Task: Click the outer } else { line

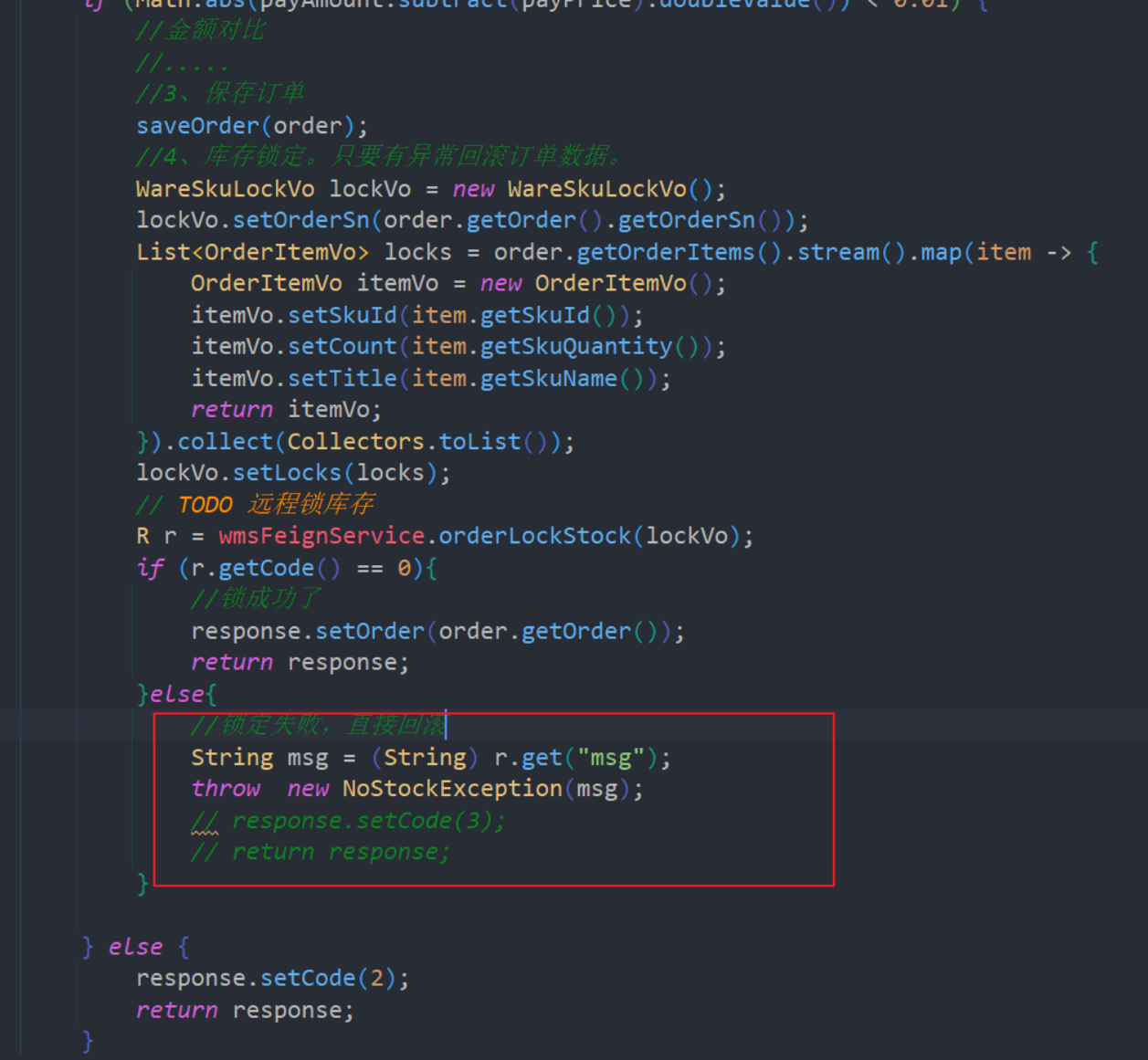Action: [135, 947]
